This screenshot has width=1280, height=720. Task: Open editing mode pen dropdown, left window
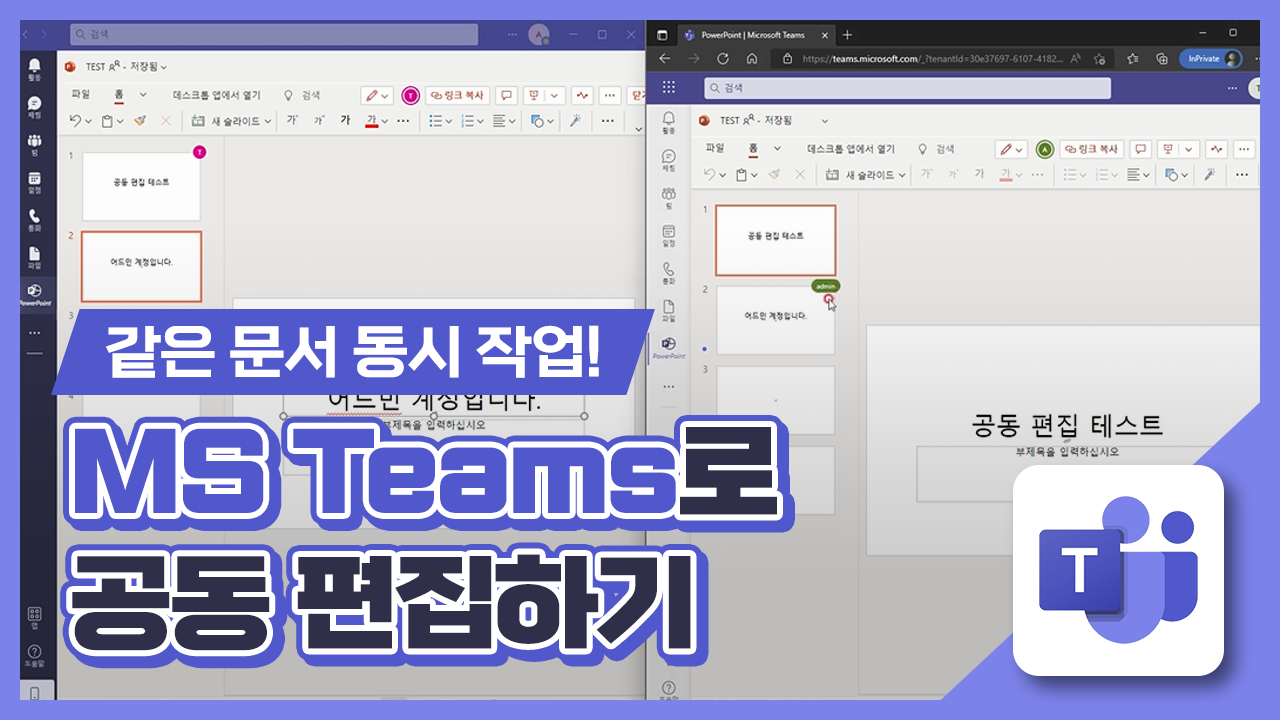(x=378, y=95)
